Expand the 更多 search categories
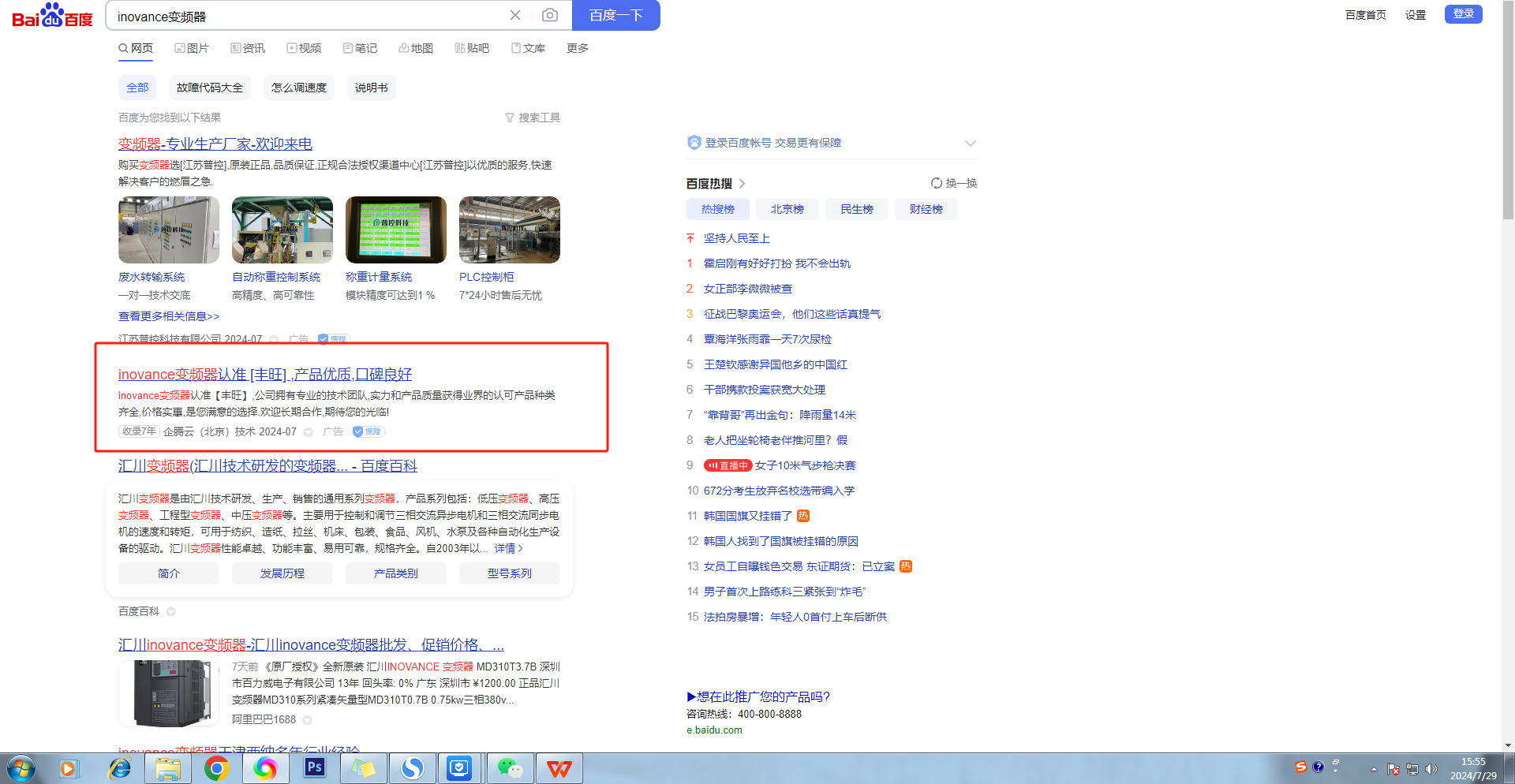The width and height of the screenshot is (1515, 784). pos(577,48)
